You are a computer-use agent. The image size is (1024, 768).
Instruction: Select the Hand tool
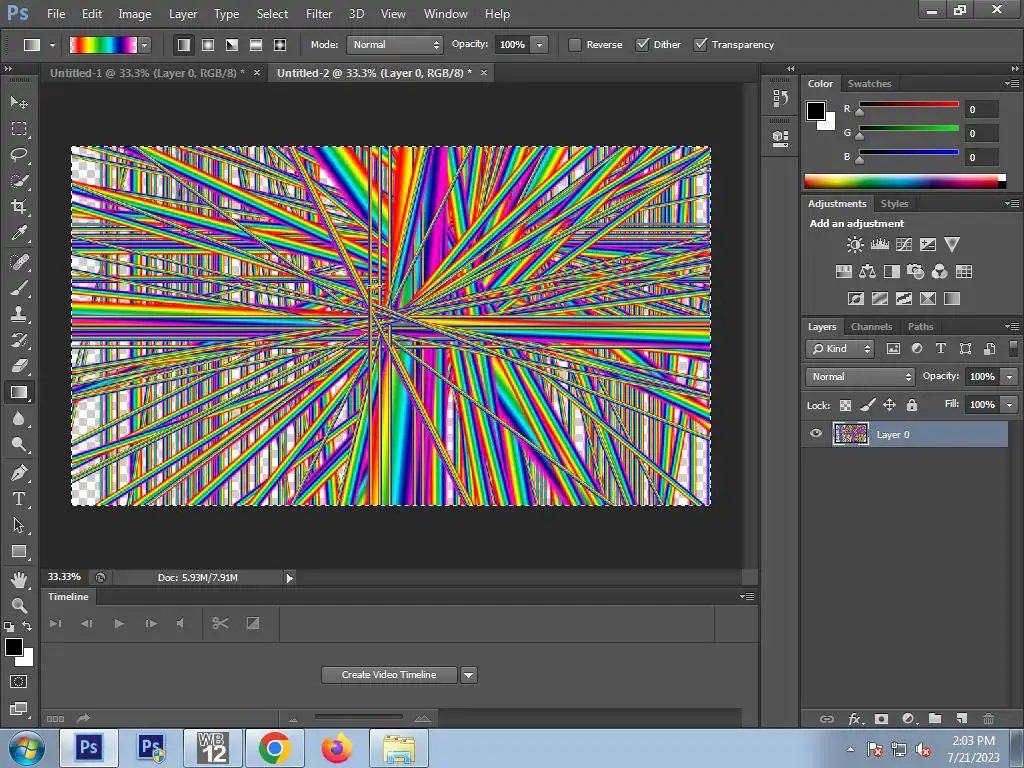(19, 579)
